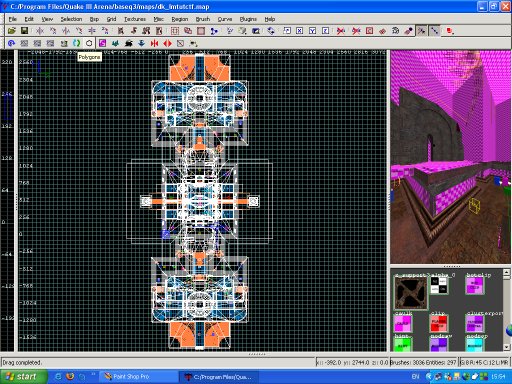
Task: Click the Hollow brush icon
Action: [201, 31]
